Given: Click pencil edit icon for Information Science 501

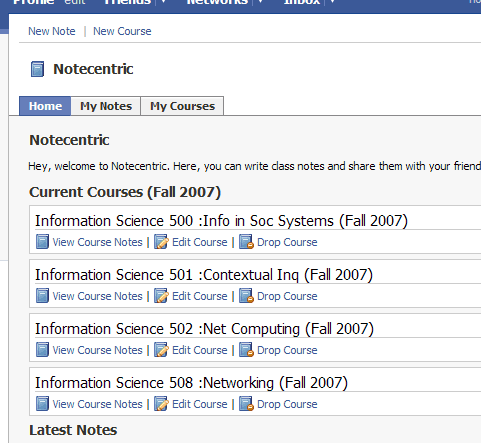Looking at the screenshot, I should pos(161,296).
